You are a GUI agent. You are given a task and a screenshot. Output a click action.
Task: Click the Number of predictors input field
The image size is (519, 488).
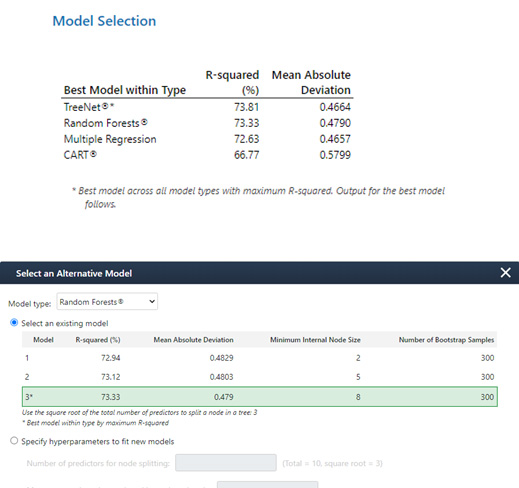click(x=226, y=463)
